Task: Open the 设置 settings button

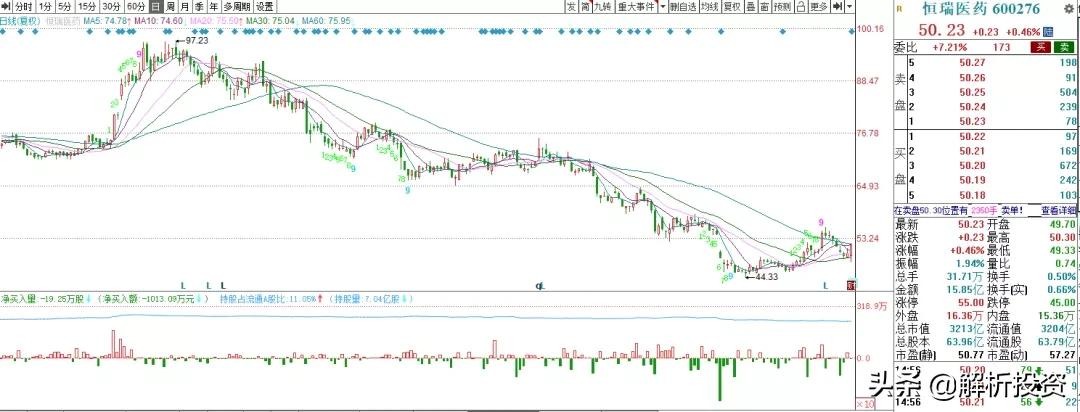Action: pos(264,6)
